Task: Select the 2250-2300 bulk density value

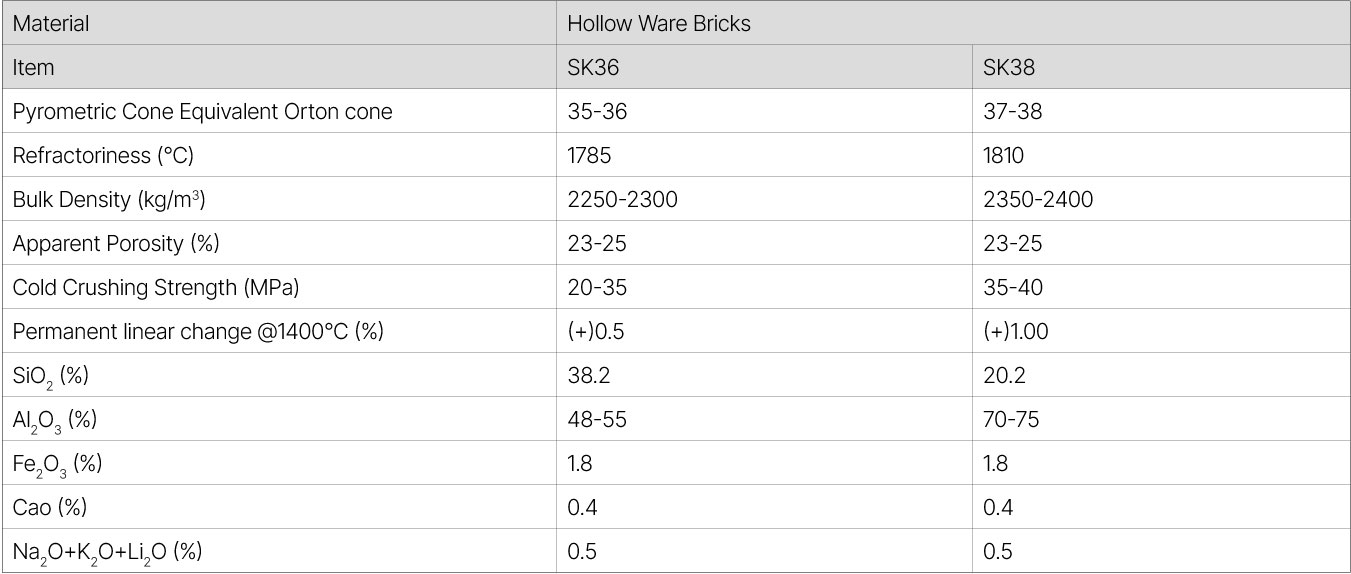Action: [622, 200]
